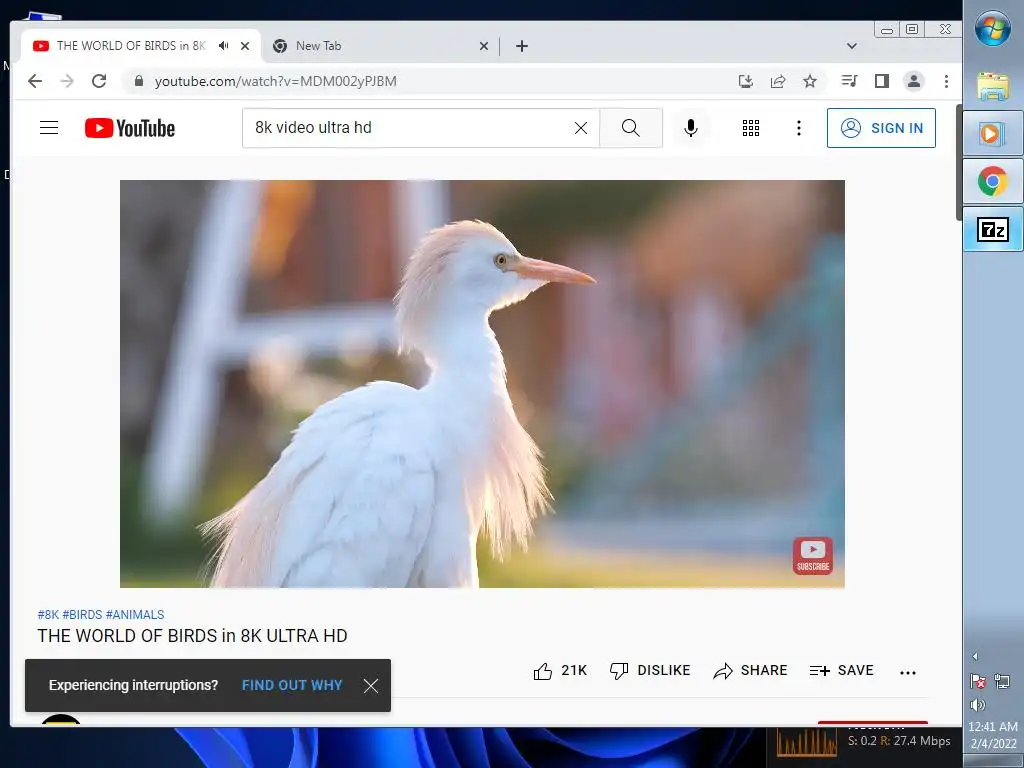Click the address bar URL
Image resolution: width=1024 pixels, height=768 pixels.
click(276, 81)
